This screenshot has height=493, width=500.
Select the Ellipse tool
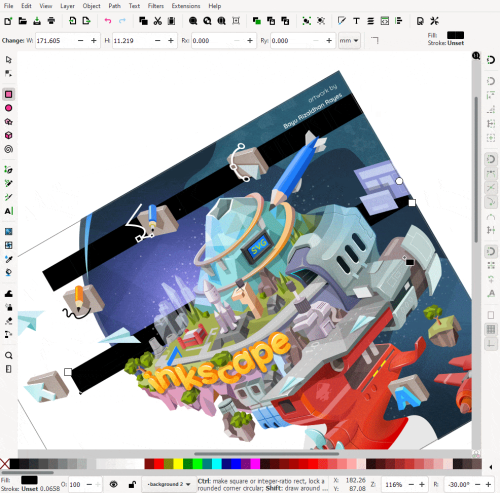[x=9, y=108]
